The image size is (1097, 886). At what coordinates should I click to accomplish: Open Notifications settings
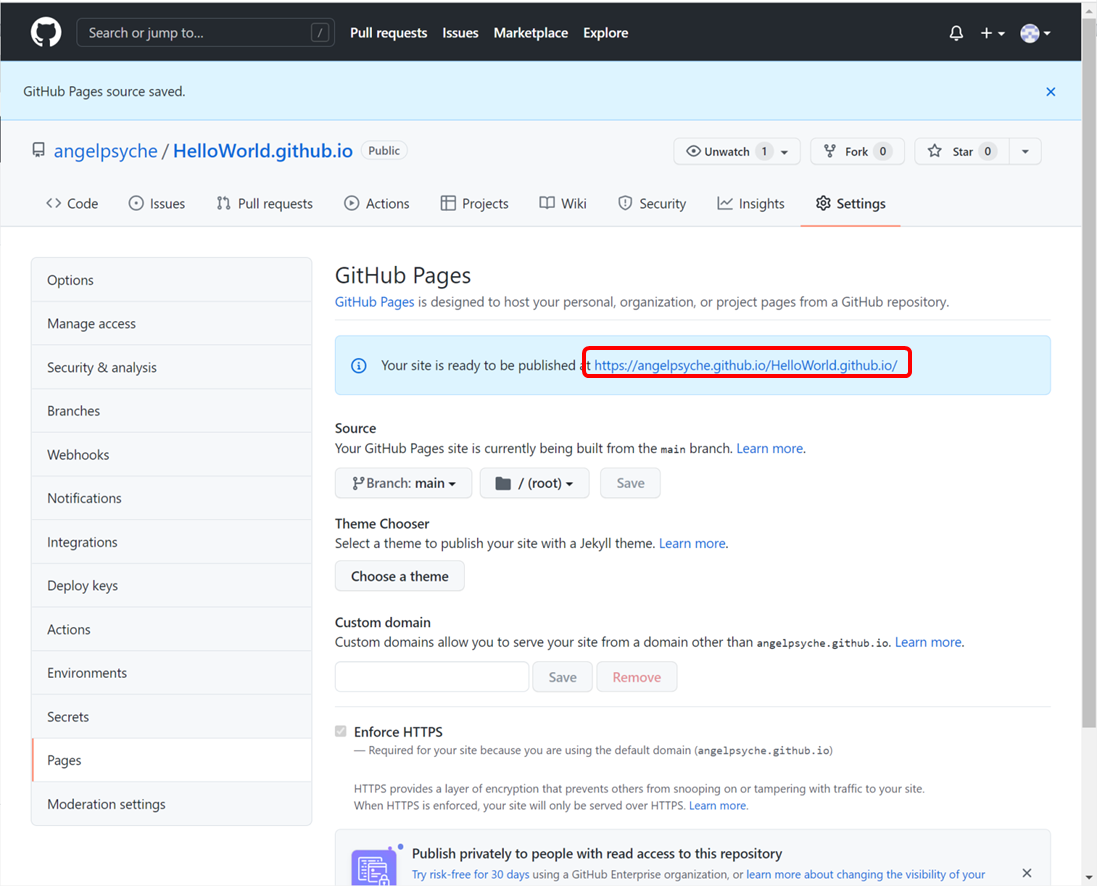171,498
